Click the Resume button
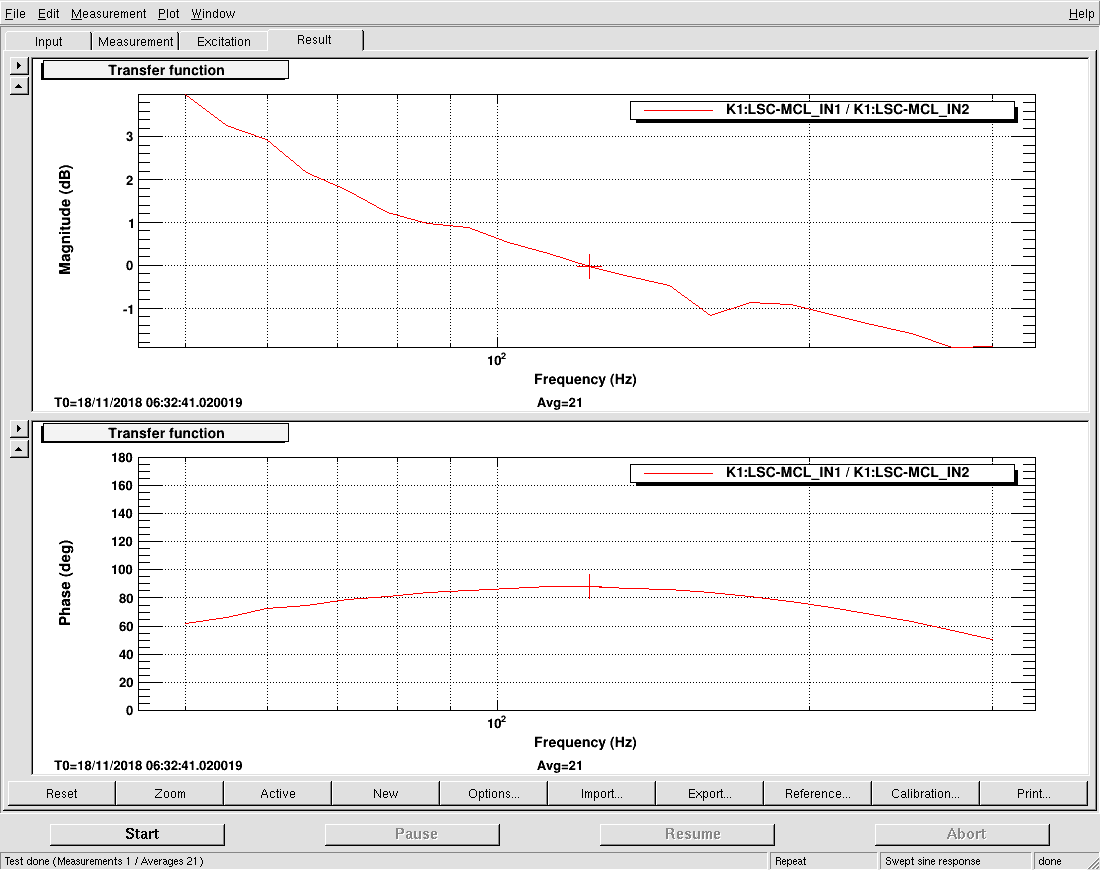1100x870 pixels. pos(688,834)
